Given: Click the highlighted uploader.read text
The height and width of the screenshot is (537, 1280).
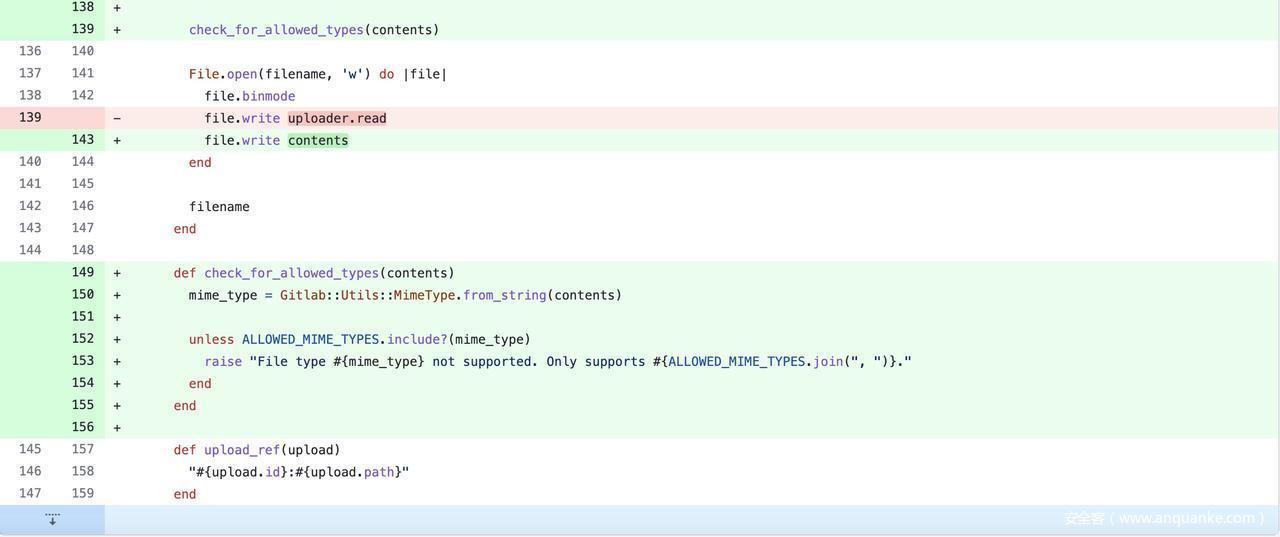Looking at the screenshot, I should pos(337,119).
